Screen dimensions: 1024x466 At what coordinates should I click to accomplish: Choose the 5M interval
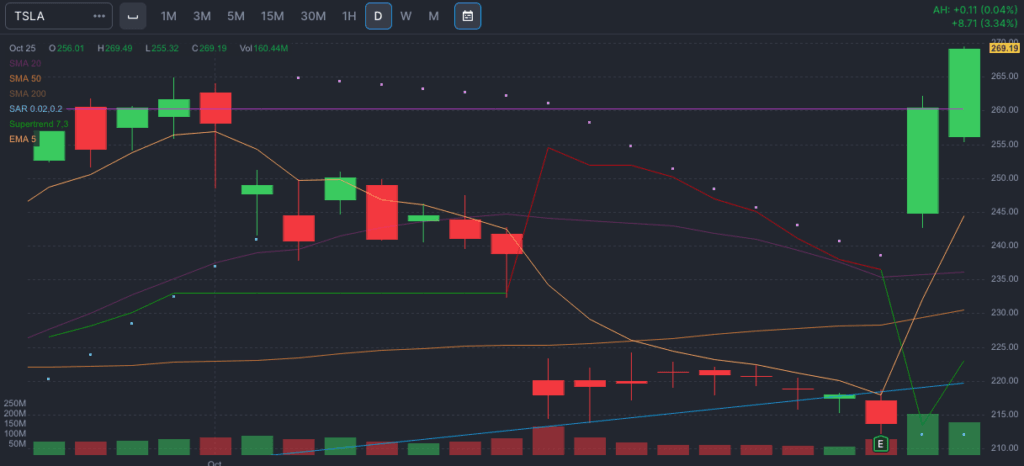(235, 16)
